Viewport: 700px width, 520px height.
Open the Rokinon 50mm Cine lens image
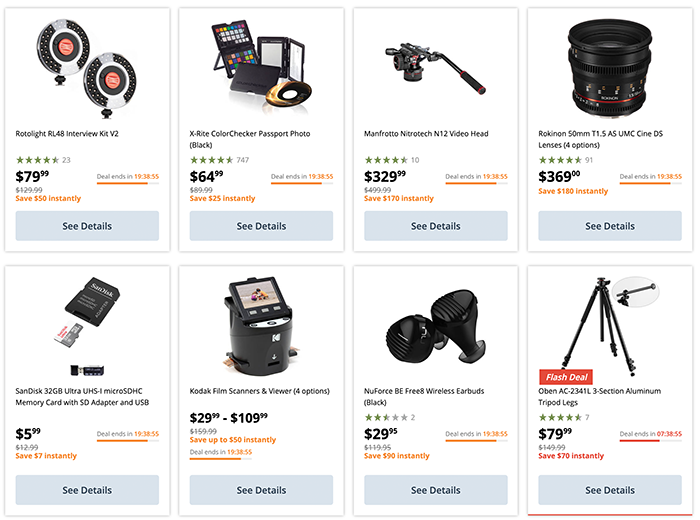[x=610, y=68]
